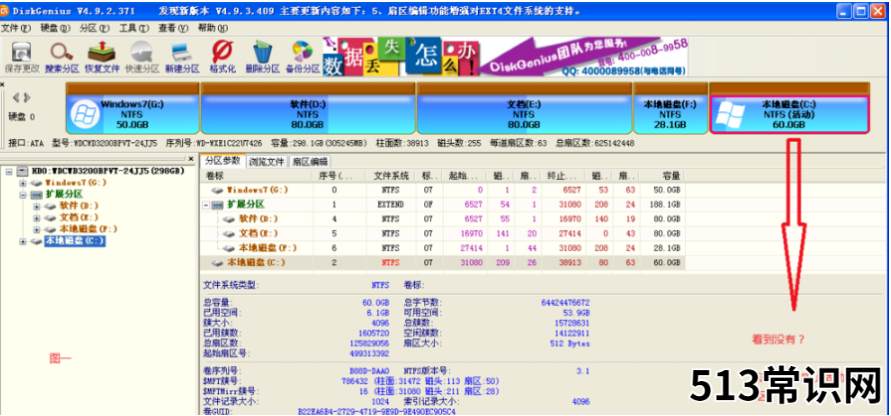Click drive icon beside 文档(E:) in tree
Viewport: 891px width, 416px height.
point(52,218)
